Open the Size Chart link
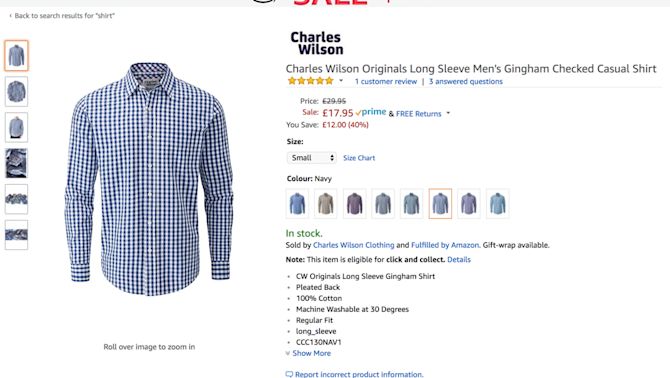Image resolution: width=670 pixels, height=378 pixels. tap(359, 158)
